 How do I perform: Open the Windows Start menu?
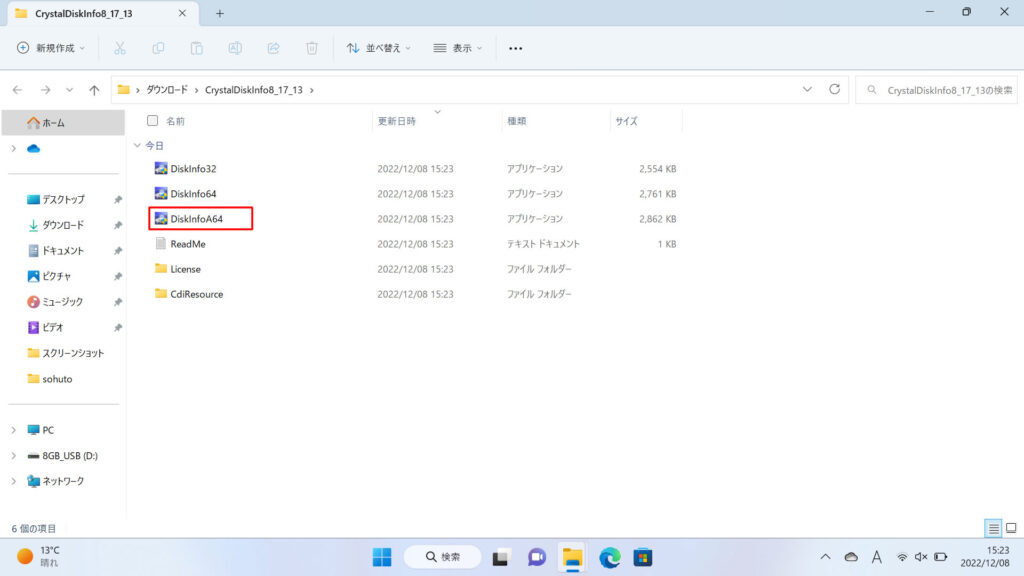pos(382,558)
